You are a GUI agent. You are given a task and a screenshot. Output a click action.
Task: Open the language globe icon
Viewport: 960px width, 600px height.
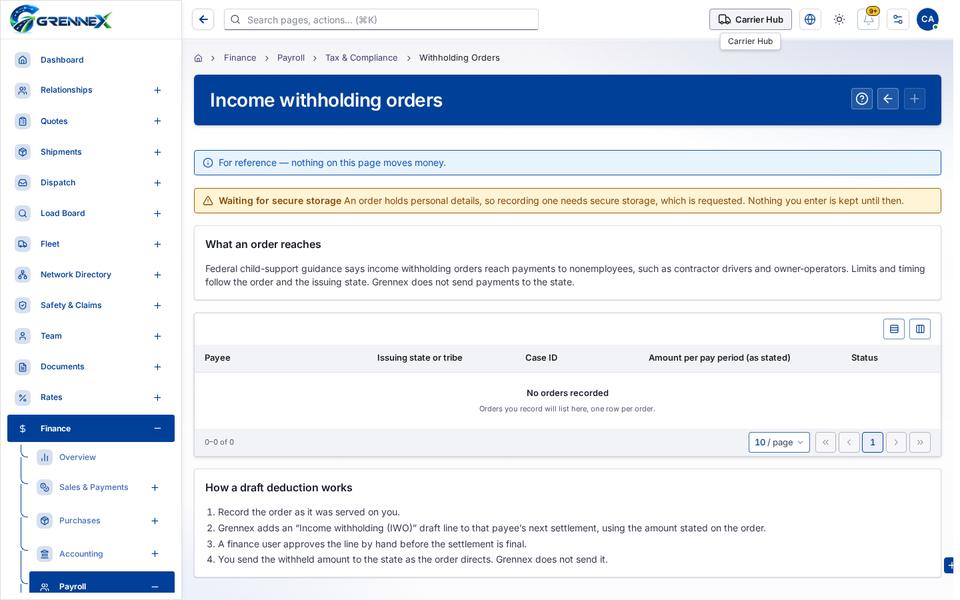(809, 19)
